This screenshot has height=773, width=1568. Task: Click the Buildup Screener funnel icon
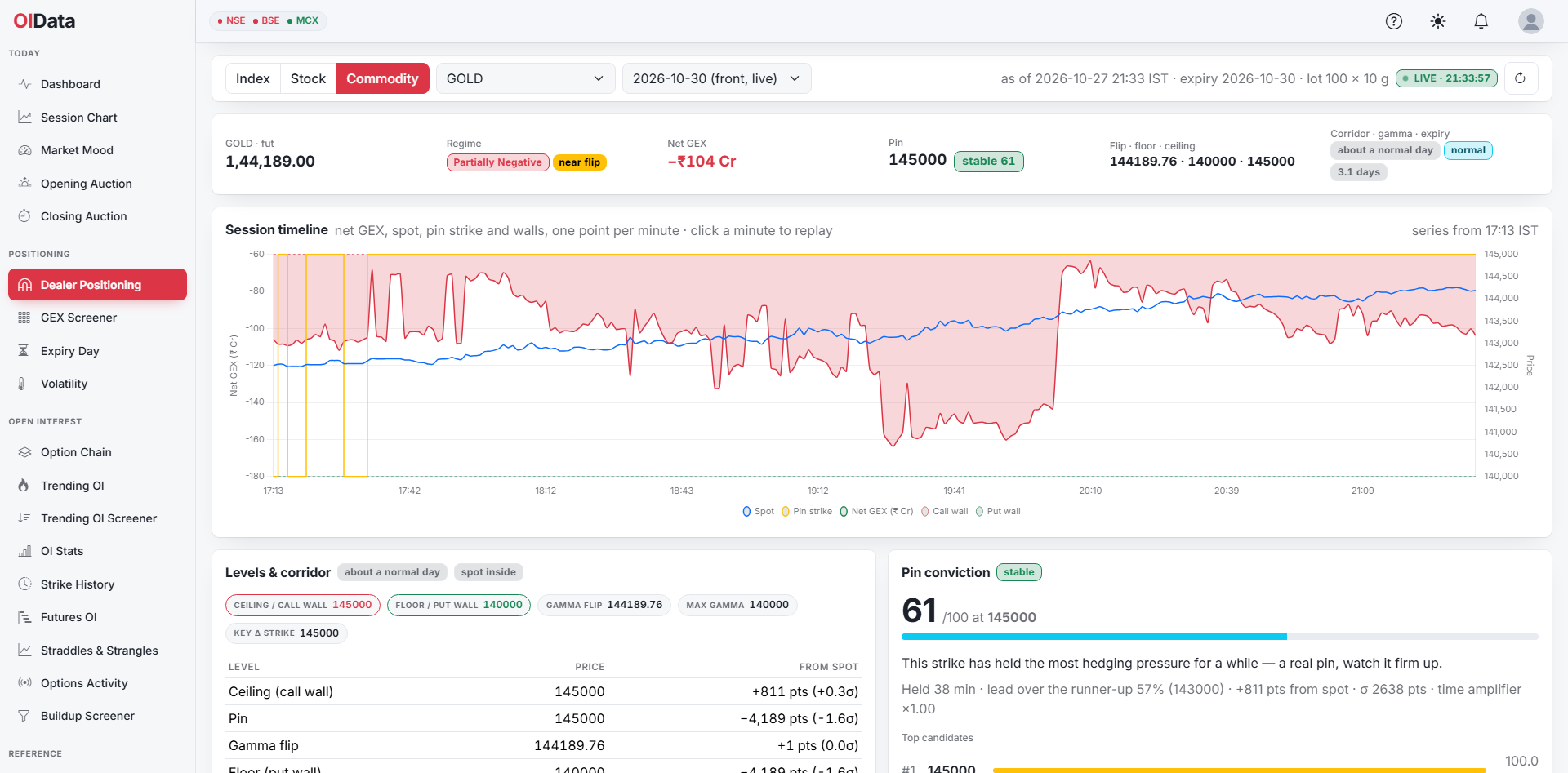pos(24,716)
